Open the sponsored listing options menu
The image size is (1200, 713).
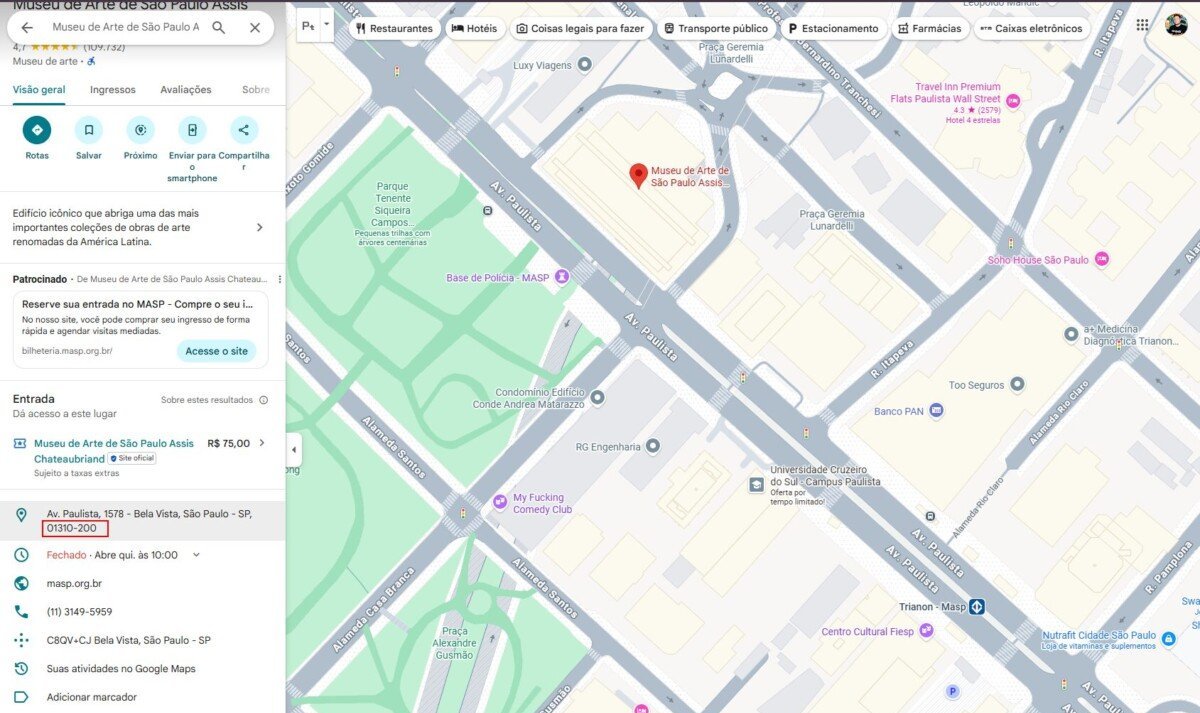click(280, 279)
